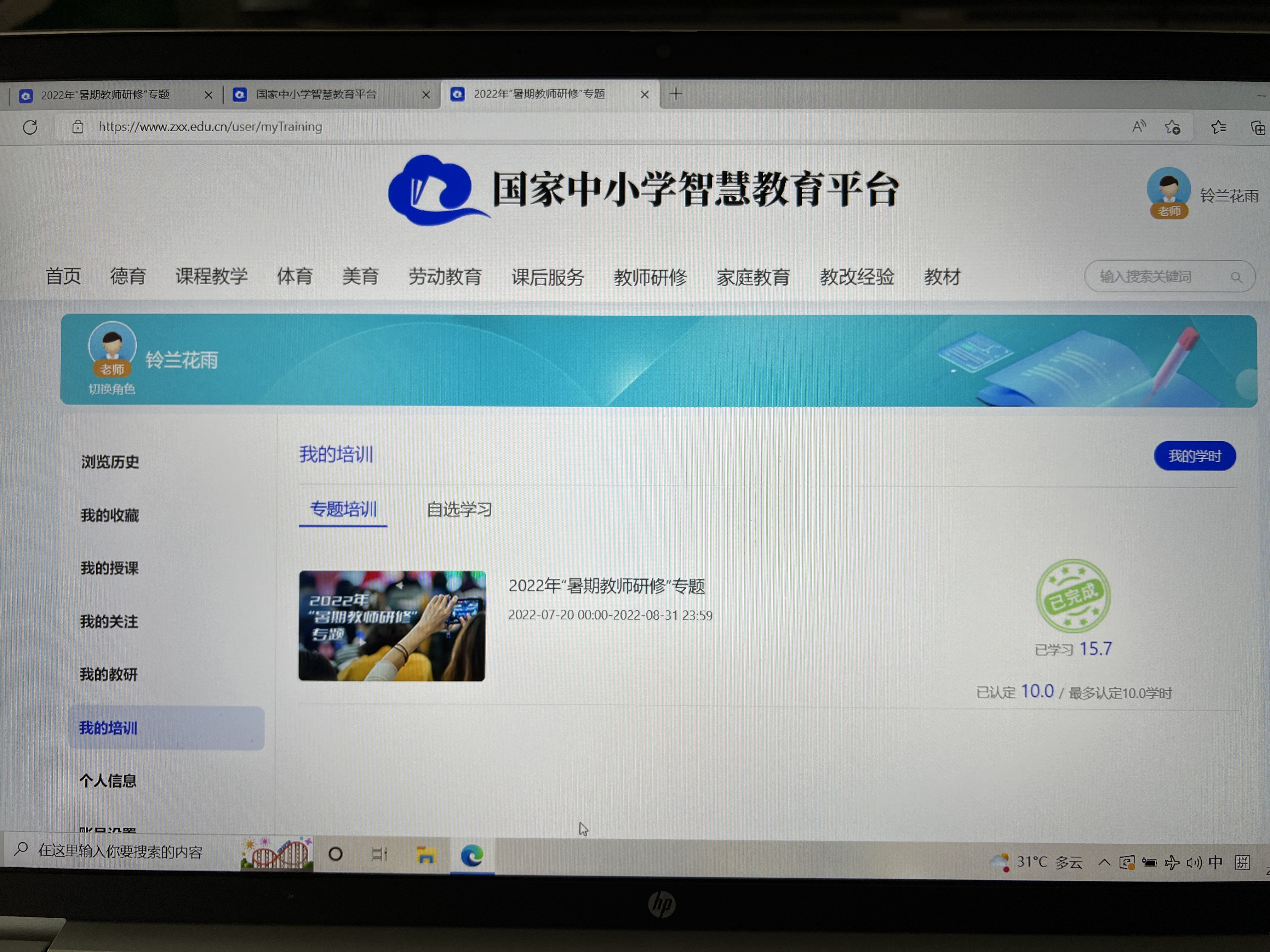
Task: Open the 教师研修 navigation menu item
Action: [x=650, y=278]
